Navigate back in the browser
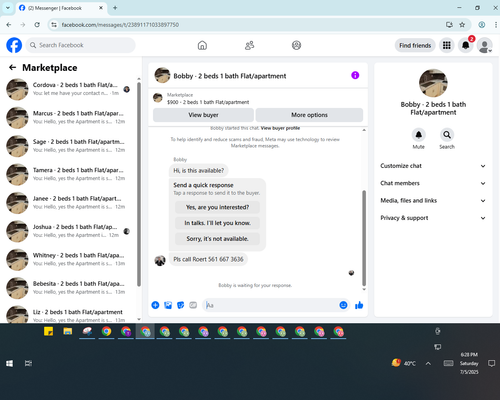This screenshot has width=500, height=400. point(9,25)
